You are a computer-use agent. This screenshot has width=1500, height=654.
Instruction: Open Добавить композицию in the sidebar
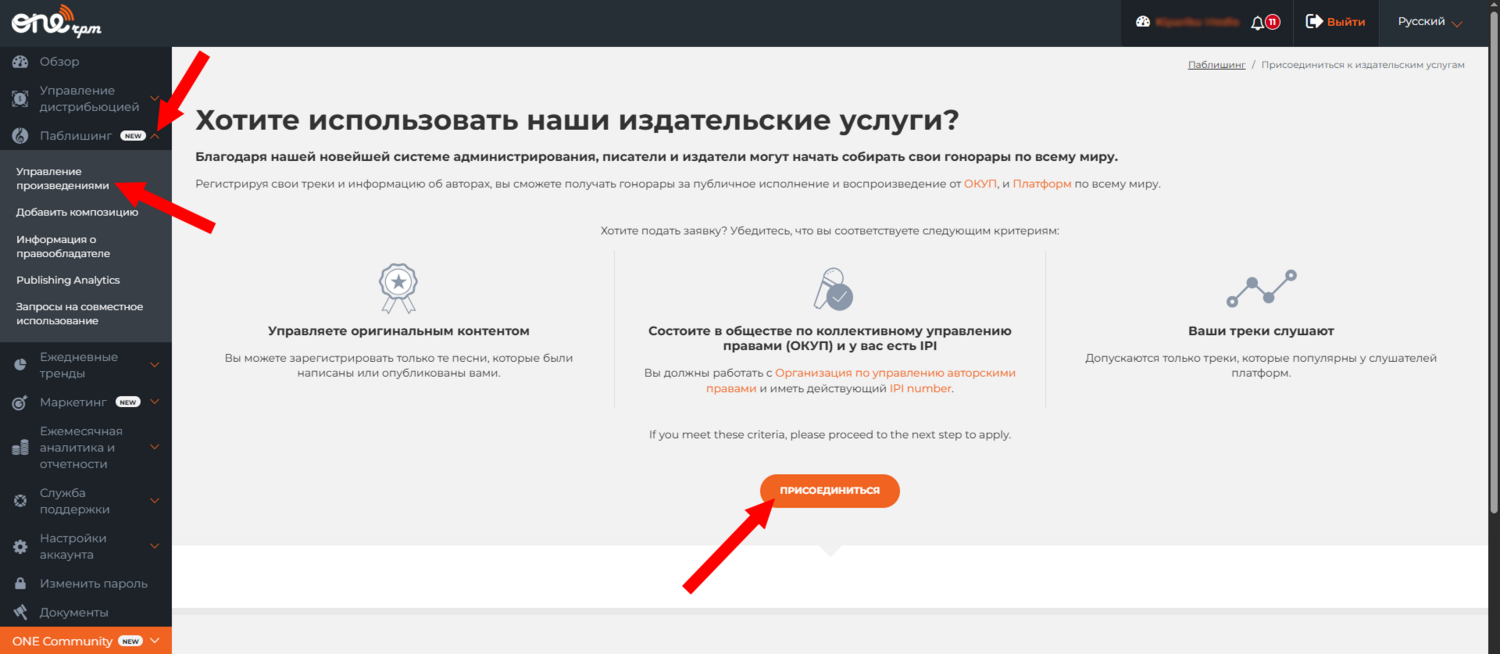[77, 212]
